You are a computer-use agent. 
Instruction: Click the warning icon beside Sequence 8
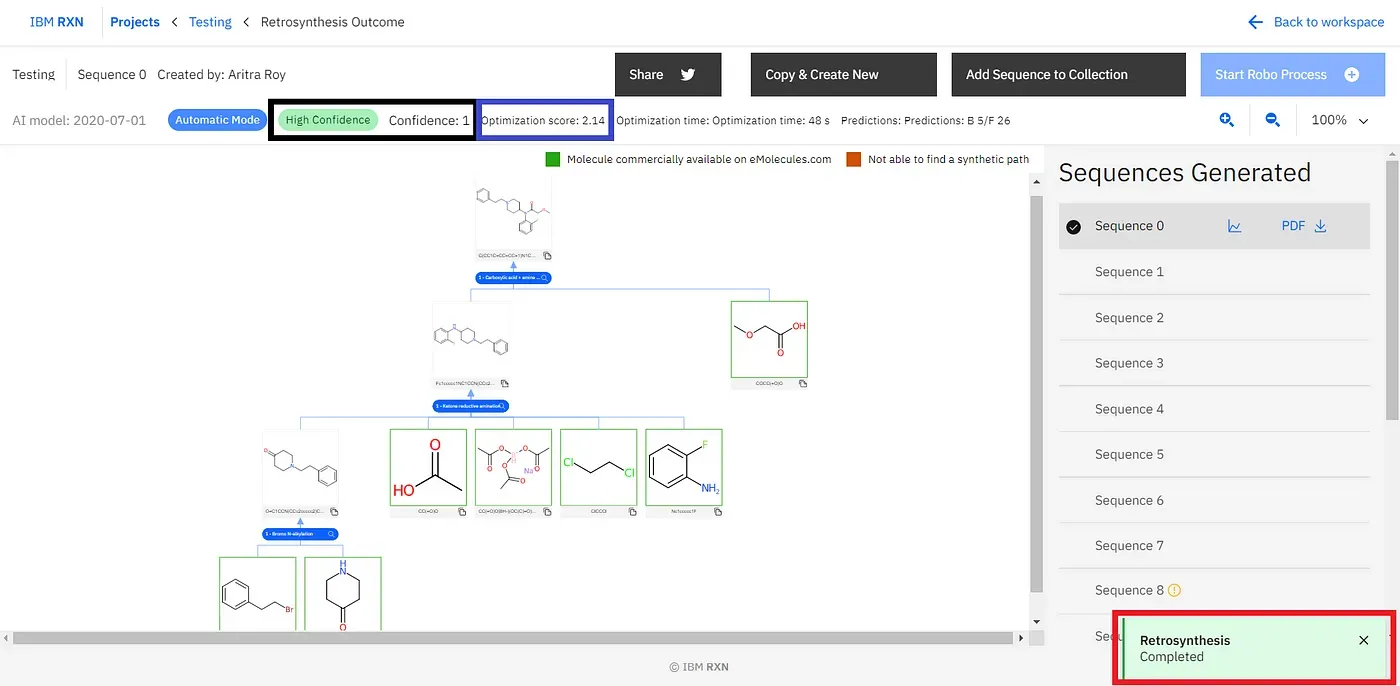[1175, 590]
